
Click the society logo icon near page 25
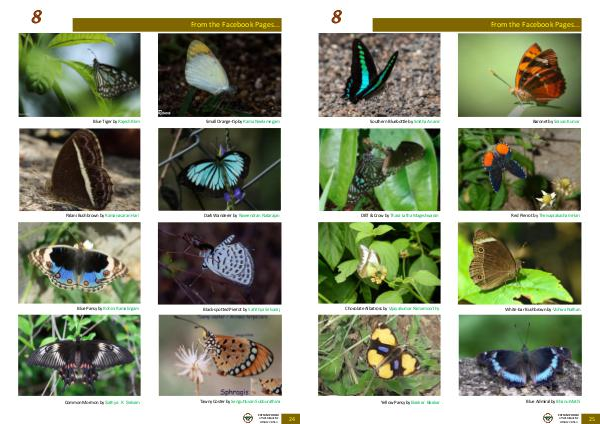(x=548, y=418)
